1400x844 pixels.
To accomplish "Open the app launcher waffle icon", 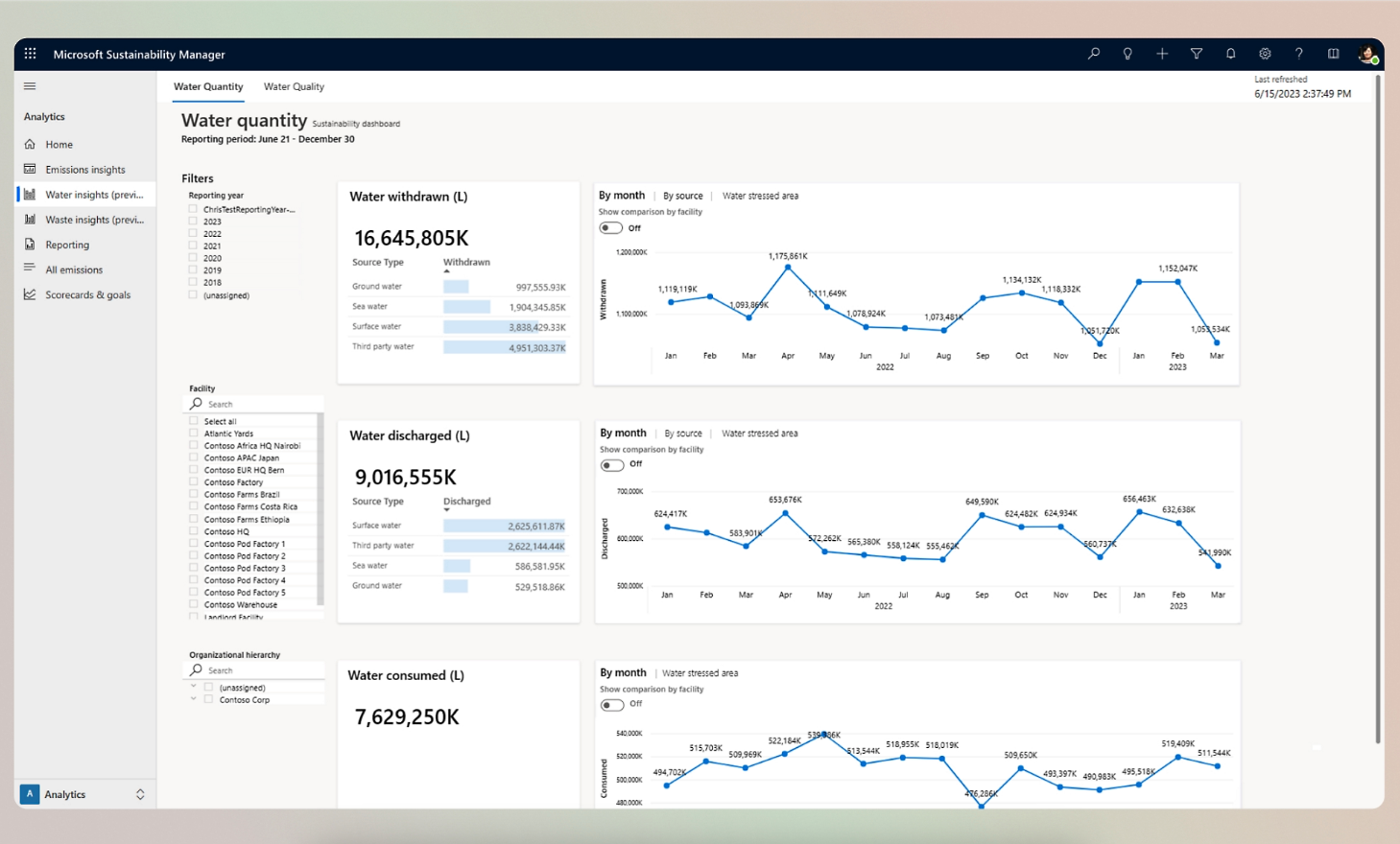I will coord(30,54).
